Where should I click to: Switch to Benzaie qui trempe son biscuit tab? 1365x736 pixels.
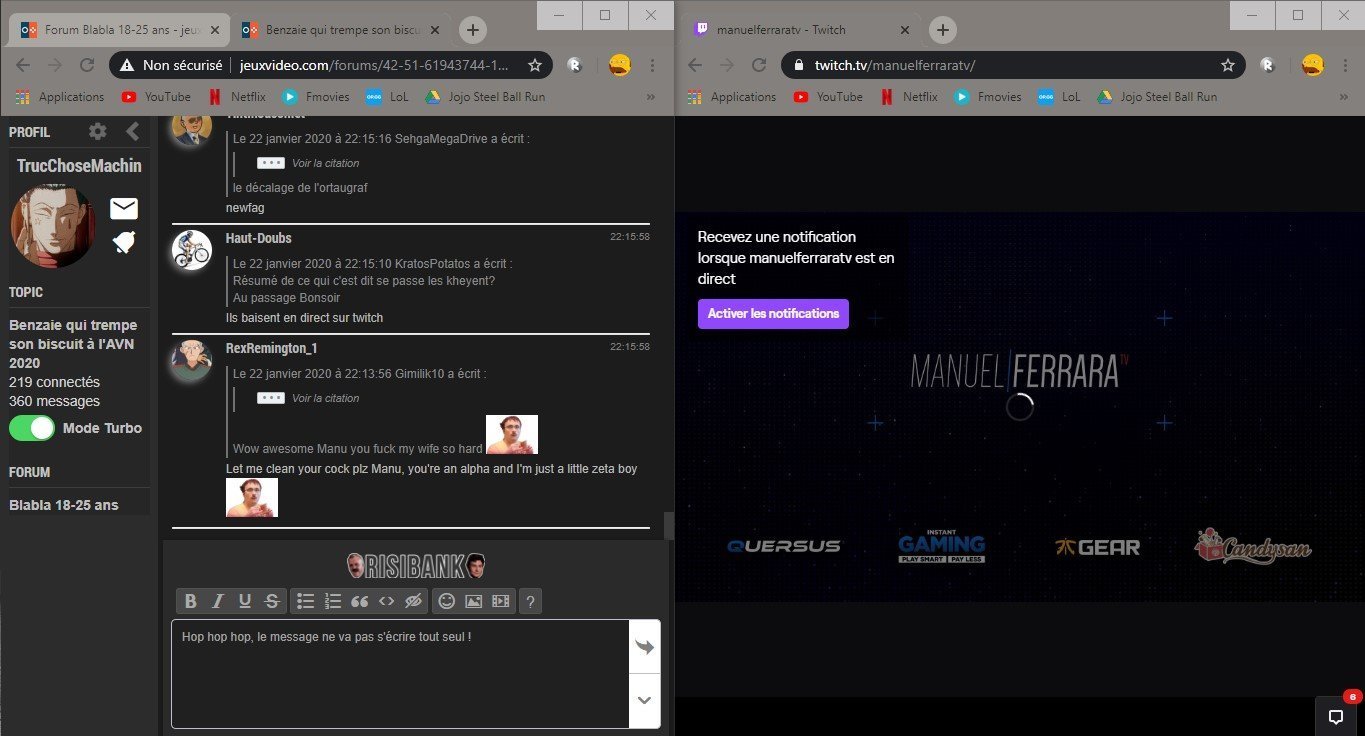tap(340, 30)
